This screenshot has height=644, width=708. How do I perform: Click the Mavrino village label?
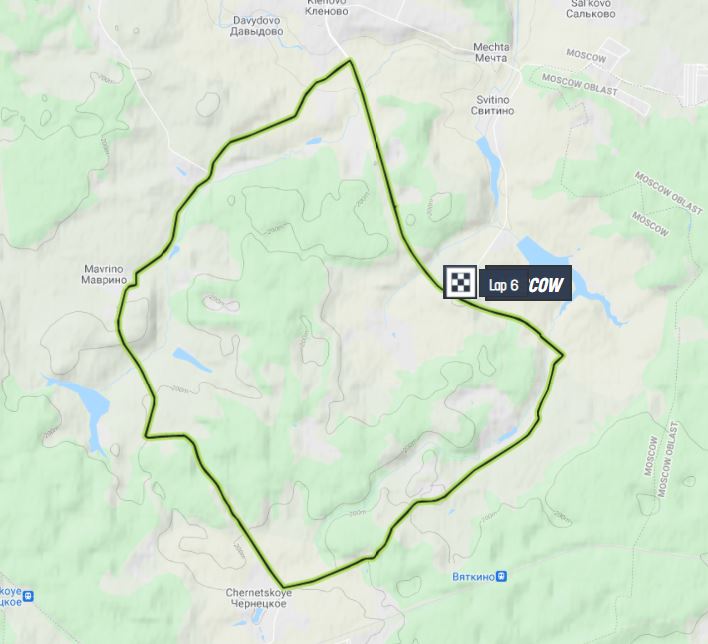102,275
